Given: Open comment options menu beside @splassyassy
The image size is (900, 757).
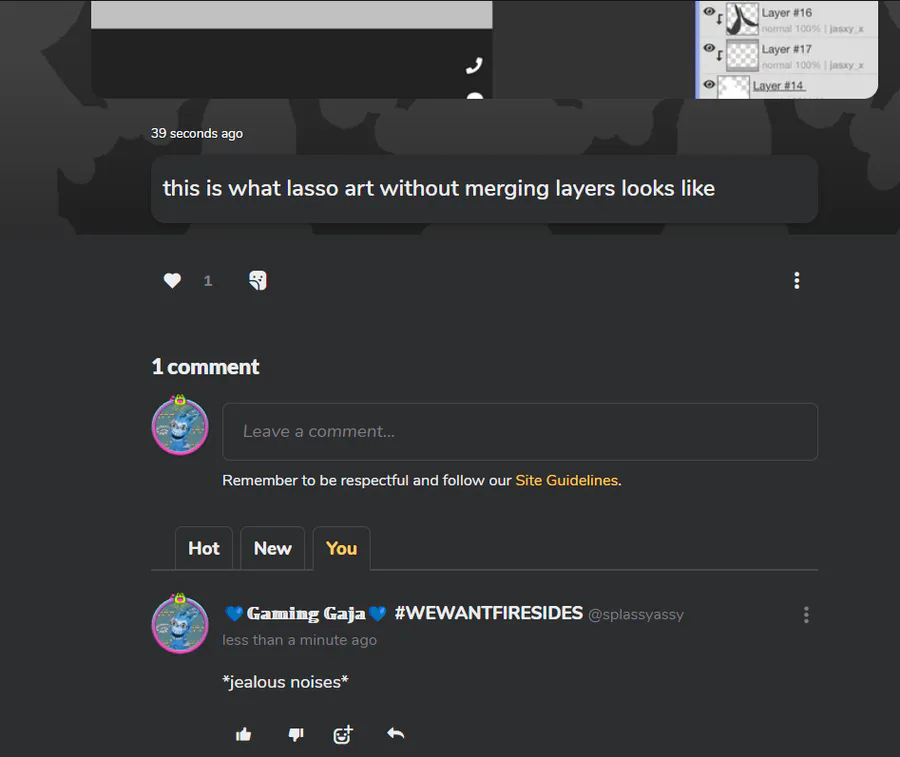Looking at the screenshot, I should [806, 615].
